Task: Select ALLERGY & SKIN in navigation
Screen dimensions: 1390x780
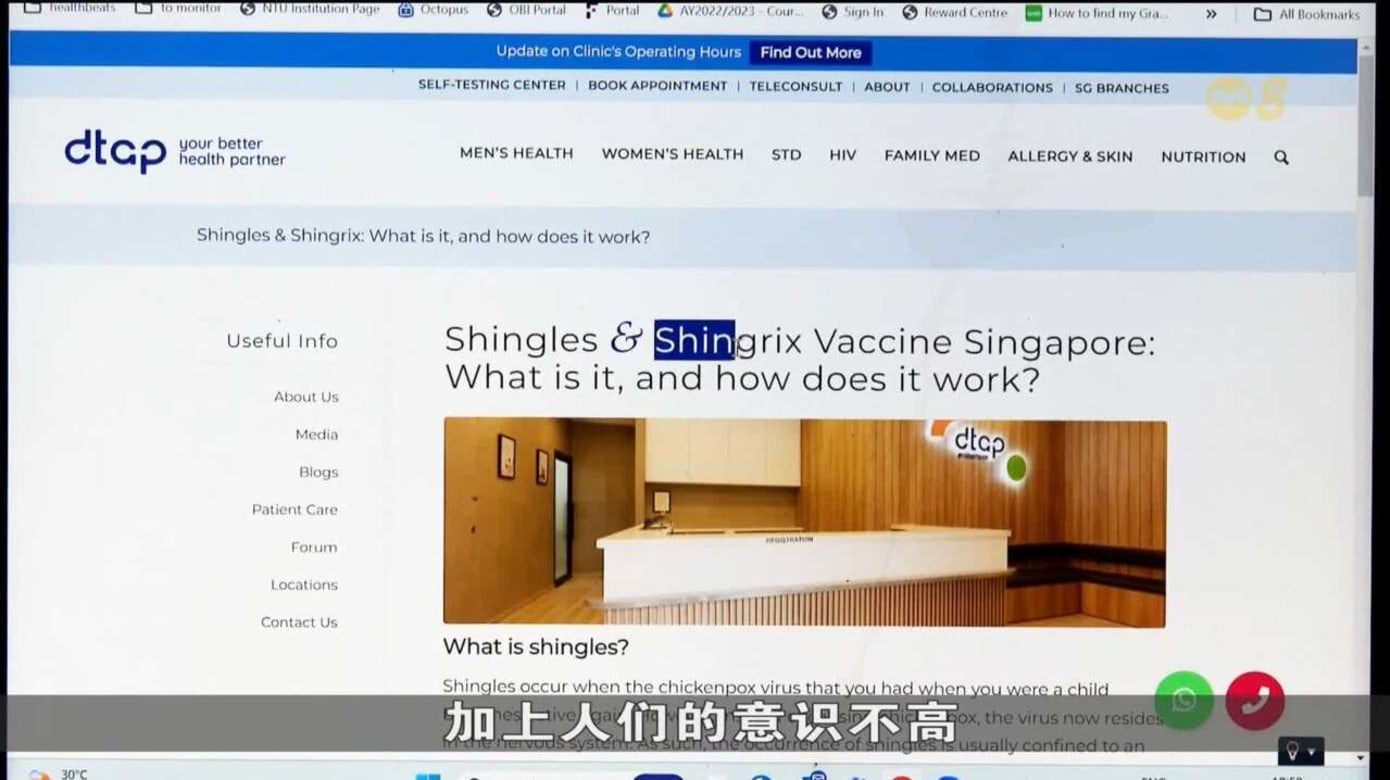Action: coord(1070,156)
